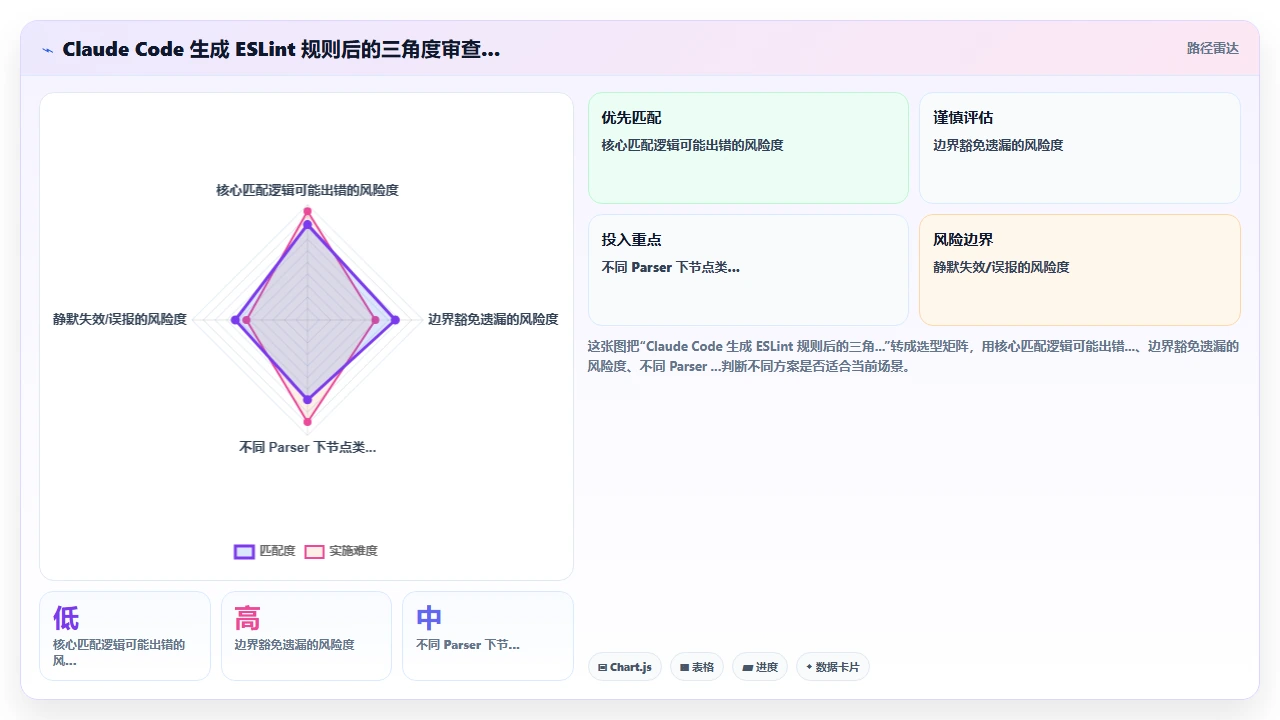
Task: Click radar axis label 不同 Parser 下节点类...
Action: coord(307,447)
